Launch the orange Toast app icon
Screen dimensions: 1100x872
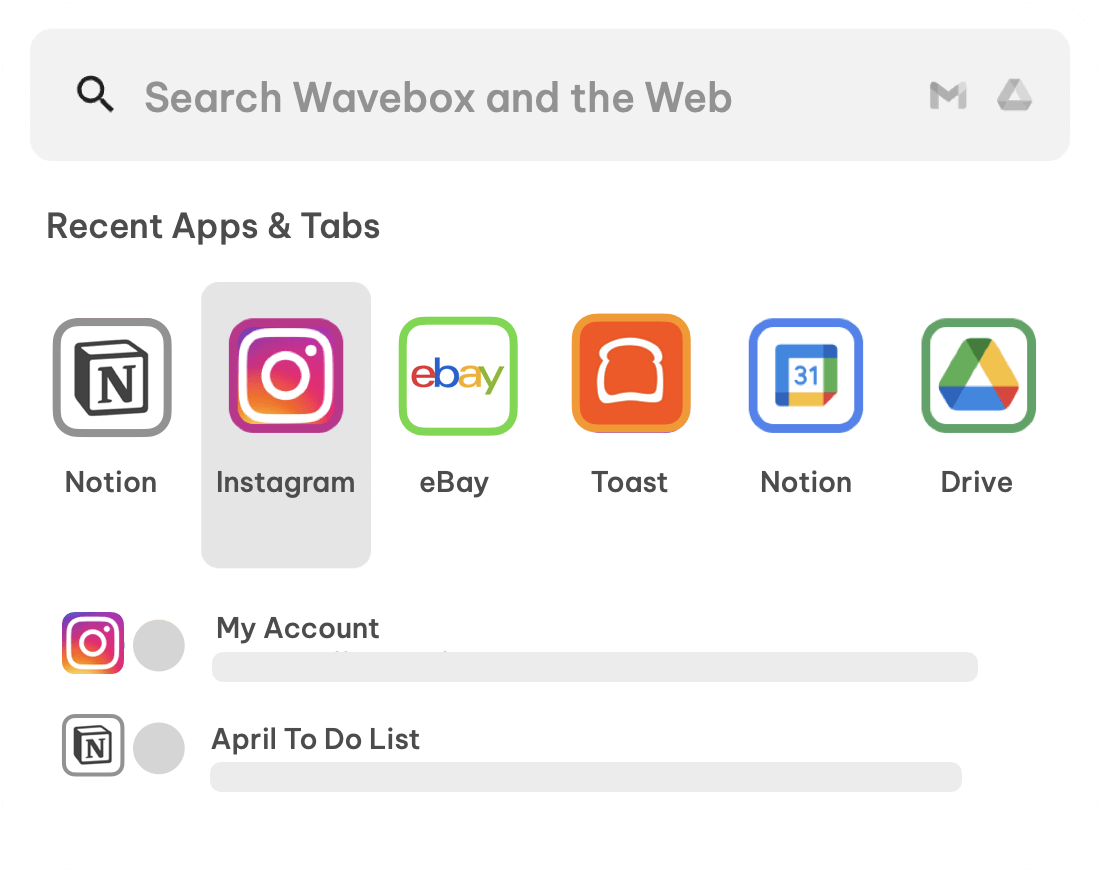[x=631, y=374]
